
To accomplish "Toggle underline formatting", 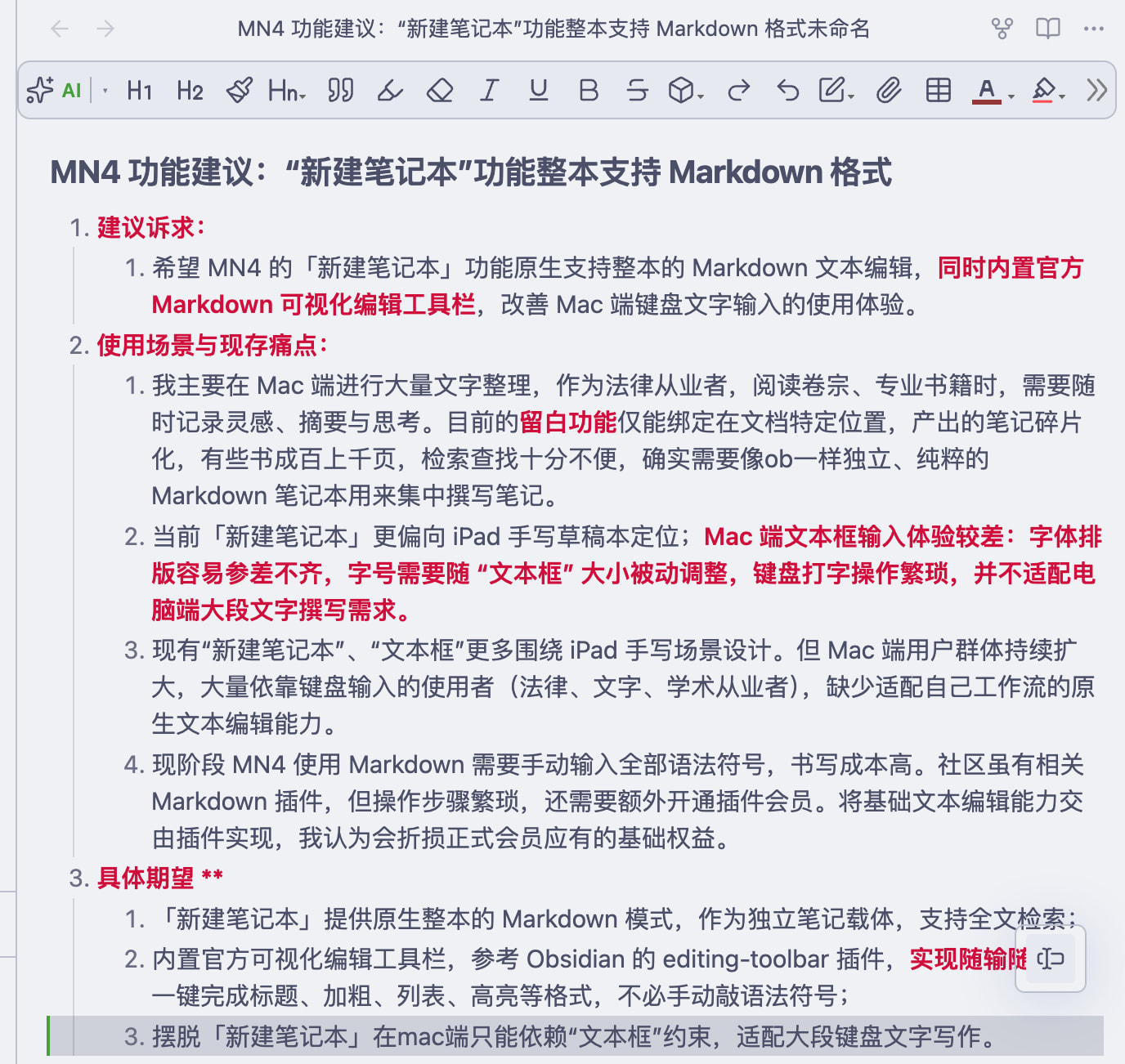I will pos(538,90).
